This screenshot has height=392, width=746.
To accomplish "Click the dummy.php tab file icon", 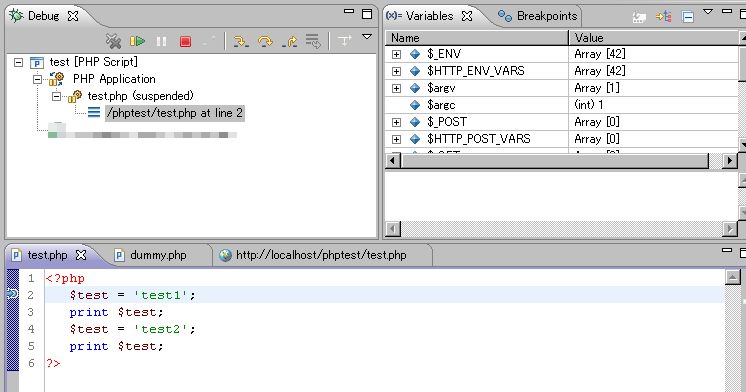I will (119, 255).
